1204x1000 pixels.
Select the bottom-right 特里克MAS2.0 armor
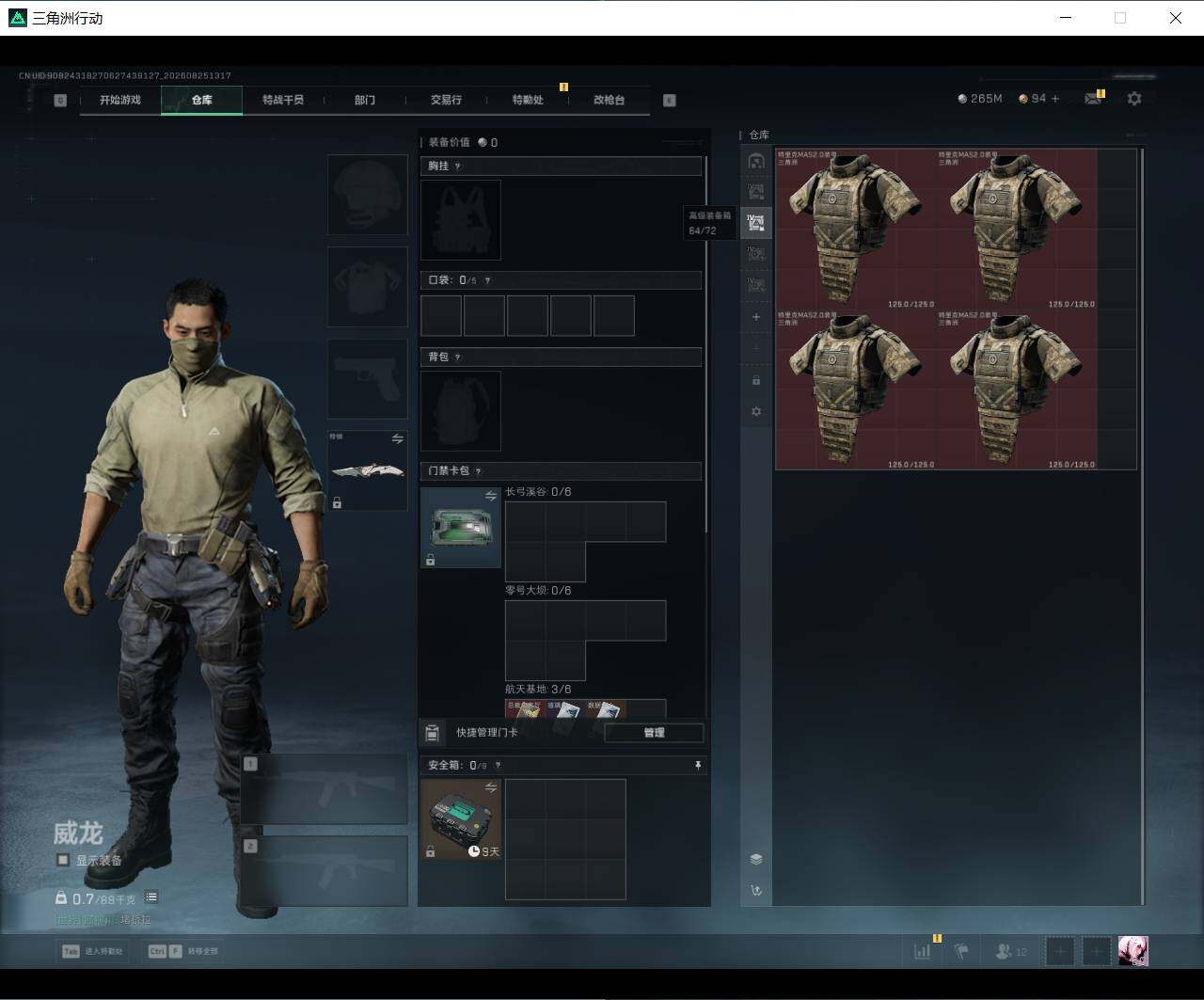[1017, 389]
